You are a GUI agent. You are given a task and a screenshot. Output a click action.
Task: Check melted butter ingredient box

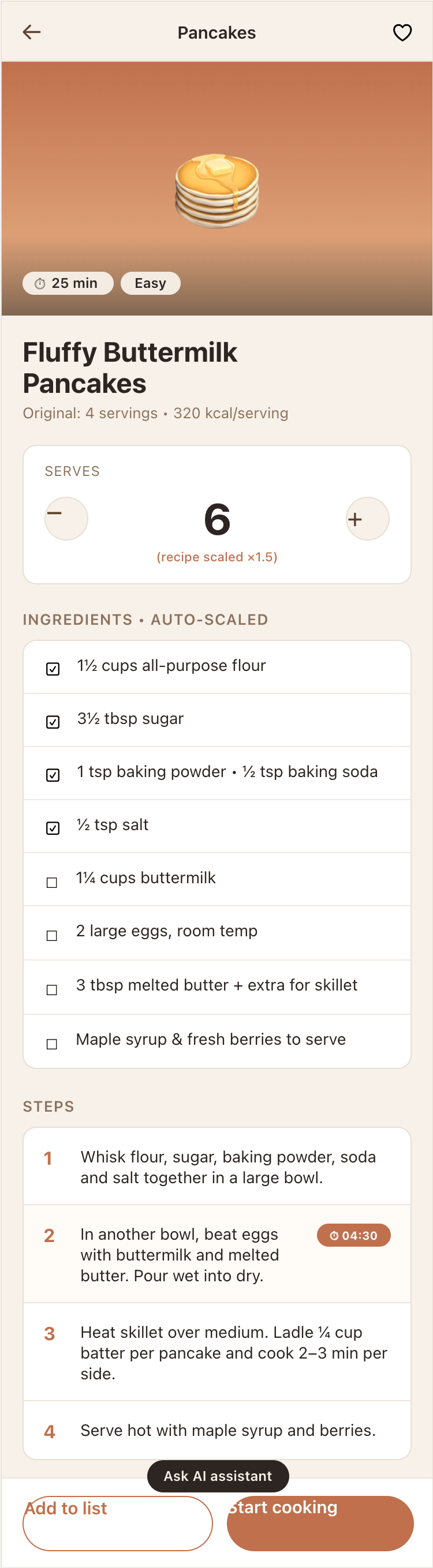(52, 990)
